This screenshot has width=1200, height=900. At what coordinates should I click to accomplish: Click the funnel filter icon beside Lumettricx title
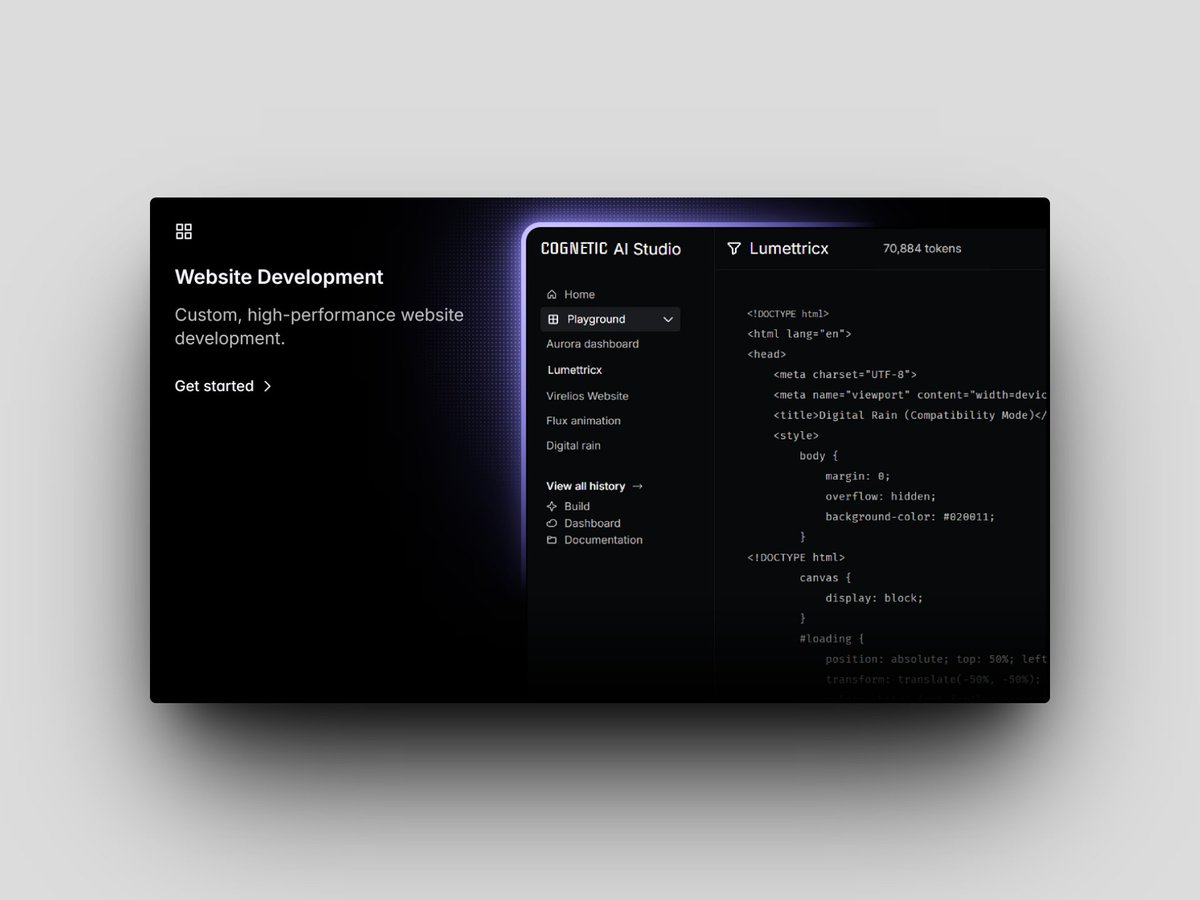(x=734, y=248)
